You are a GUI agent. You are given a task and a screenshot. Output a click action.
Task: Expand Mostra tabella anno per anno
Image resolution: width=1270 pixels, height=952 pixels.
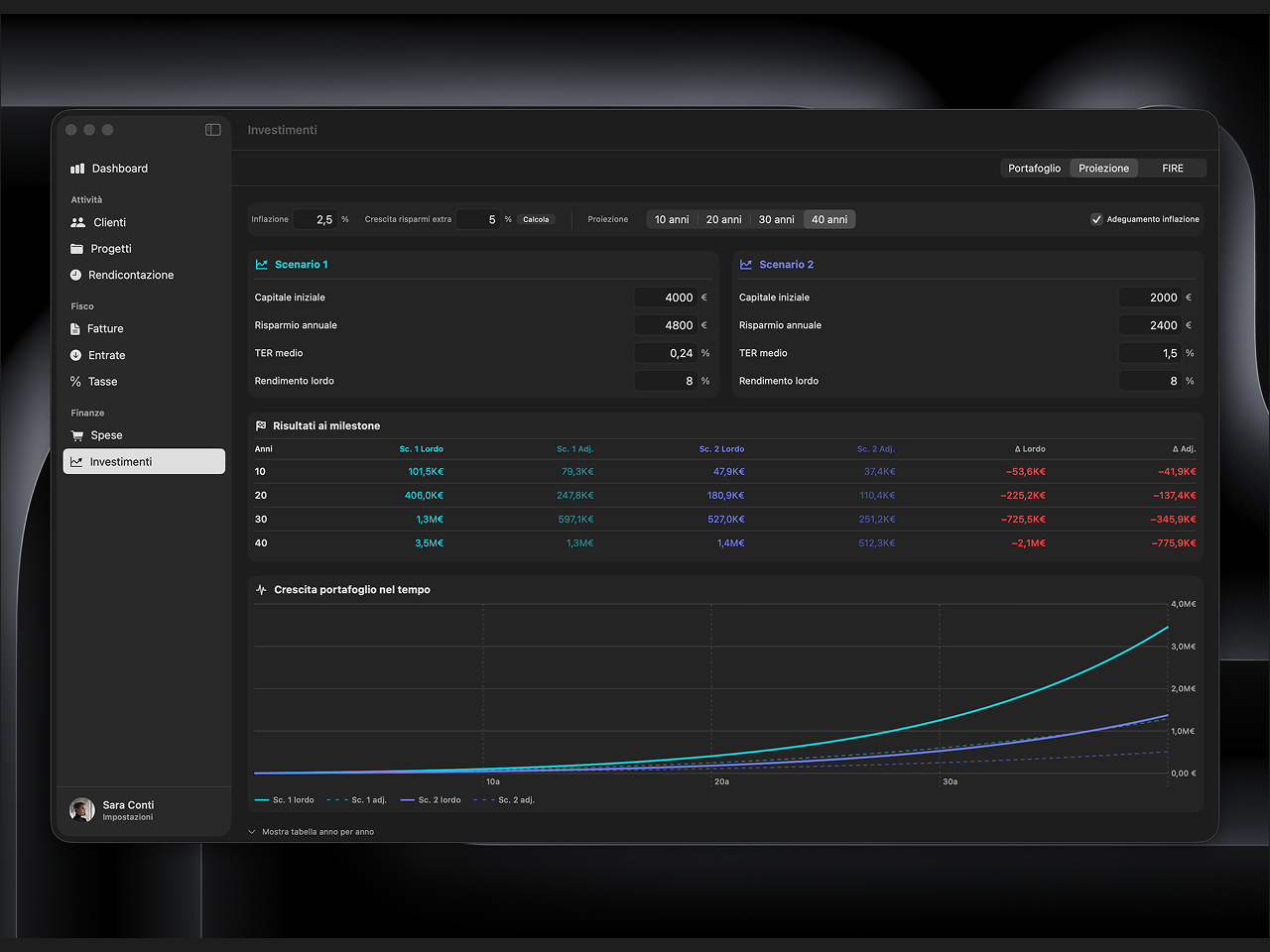(311, 832)
